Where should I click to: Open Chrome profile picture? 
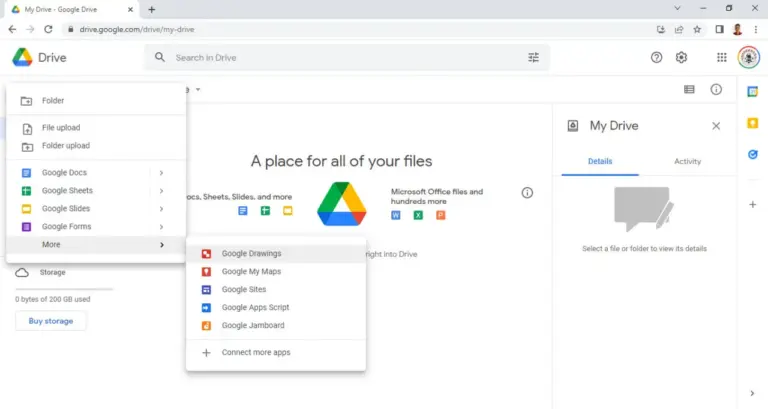pyautogui.click(x=738, y=29)
